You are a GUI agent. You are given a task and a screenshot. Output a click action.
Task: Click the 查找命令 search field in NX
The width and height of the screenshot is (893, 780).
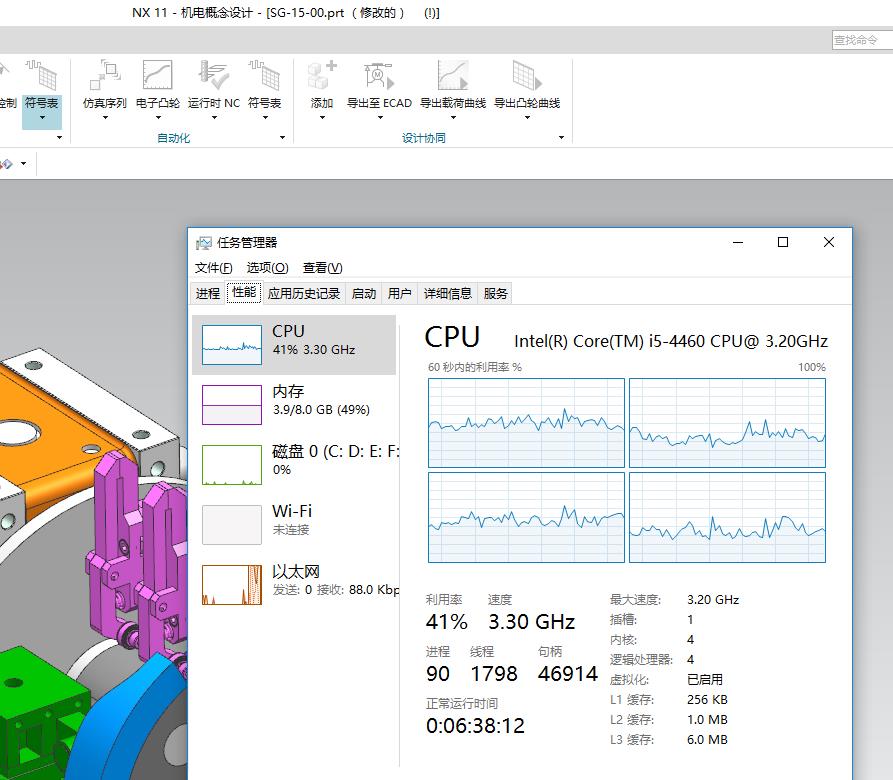click(x=862, y=40)
